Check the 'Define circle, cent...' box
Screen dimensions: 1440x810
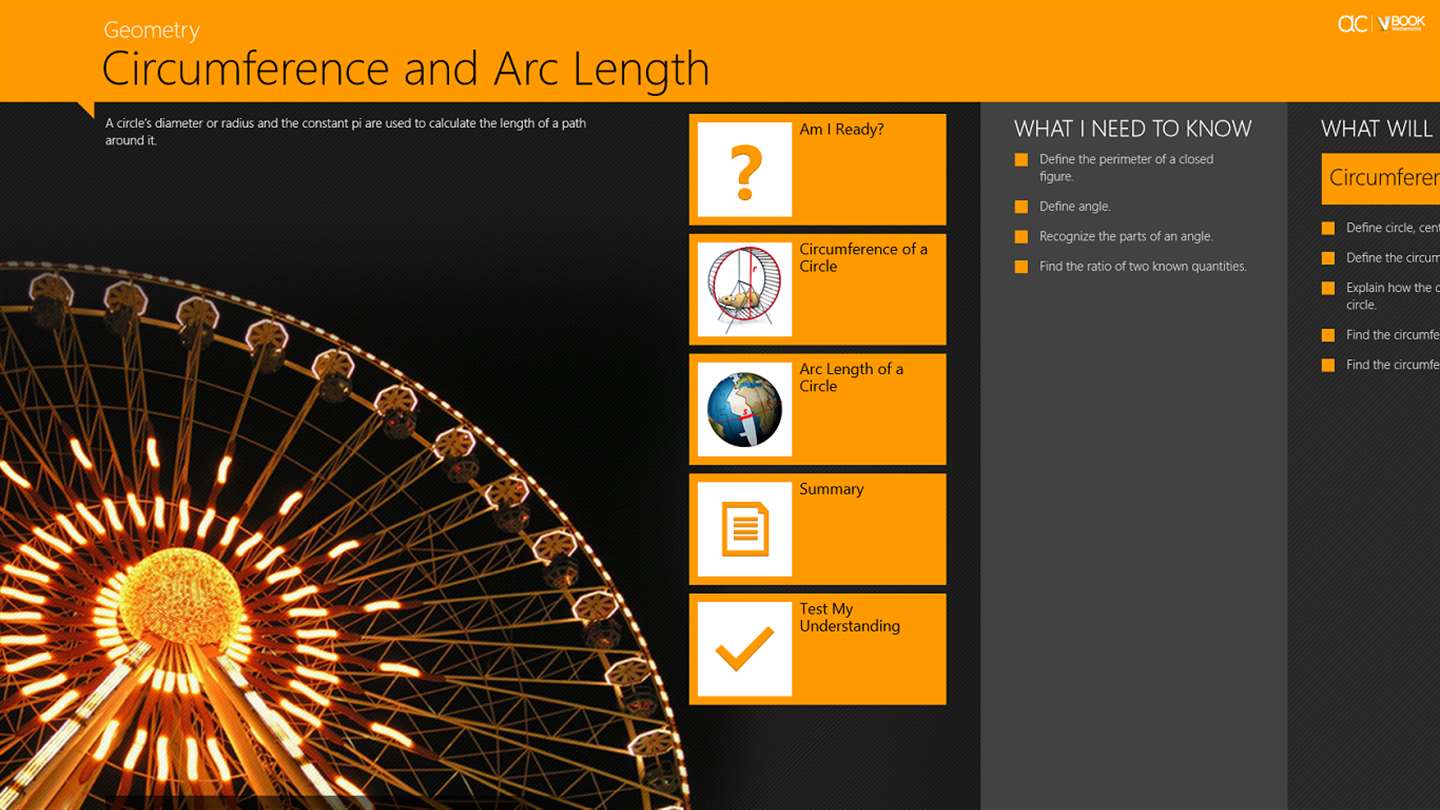click(1328, 228)
